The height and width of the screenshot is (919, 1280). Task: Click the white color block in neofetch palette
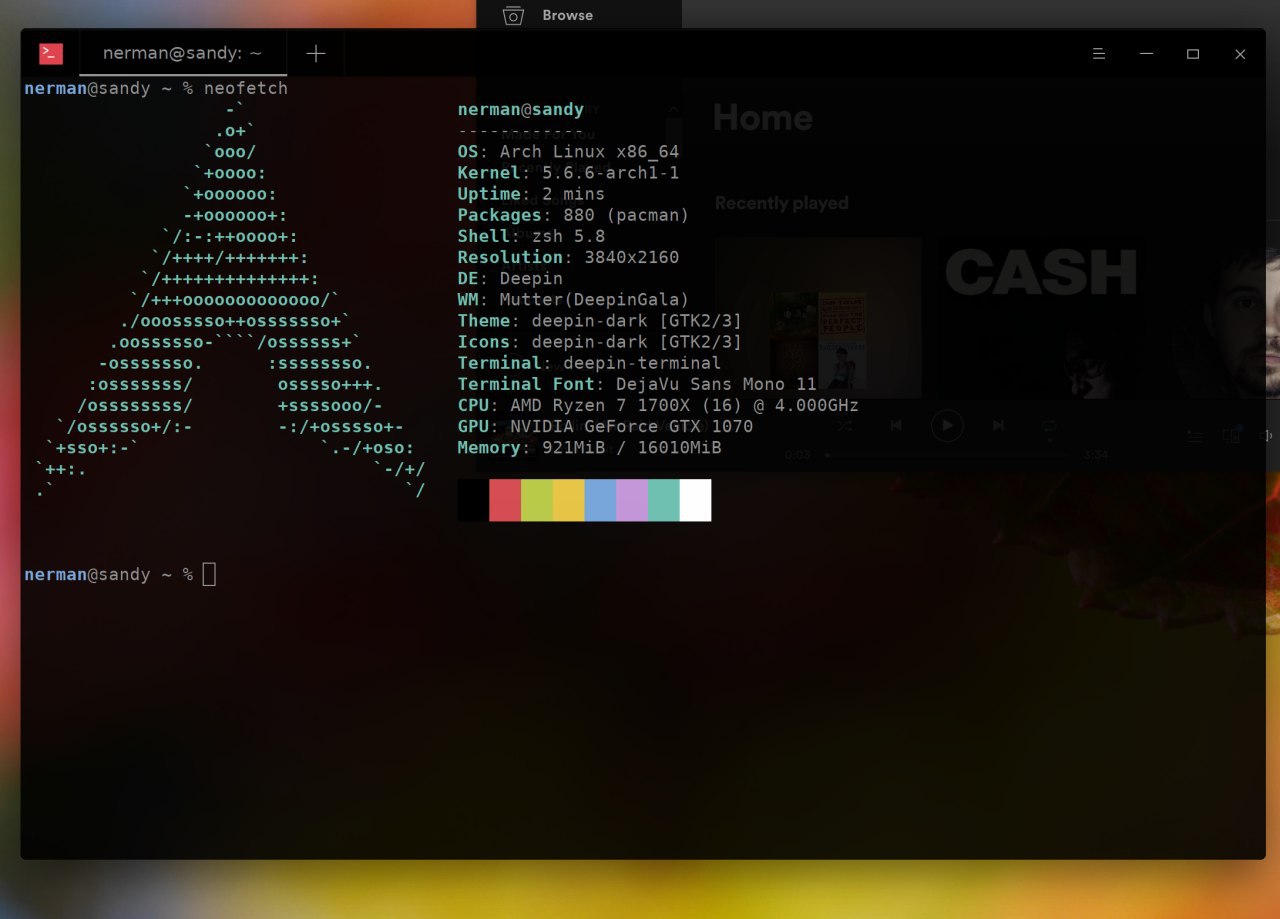696,500
